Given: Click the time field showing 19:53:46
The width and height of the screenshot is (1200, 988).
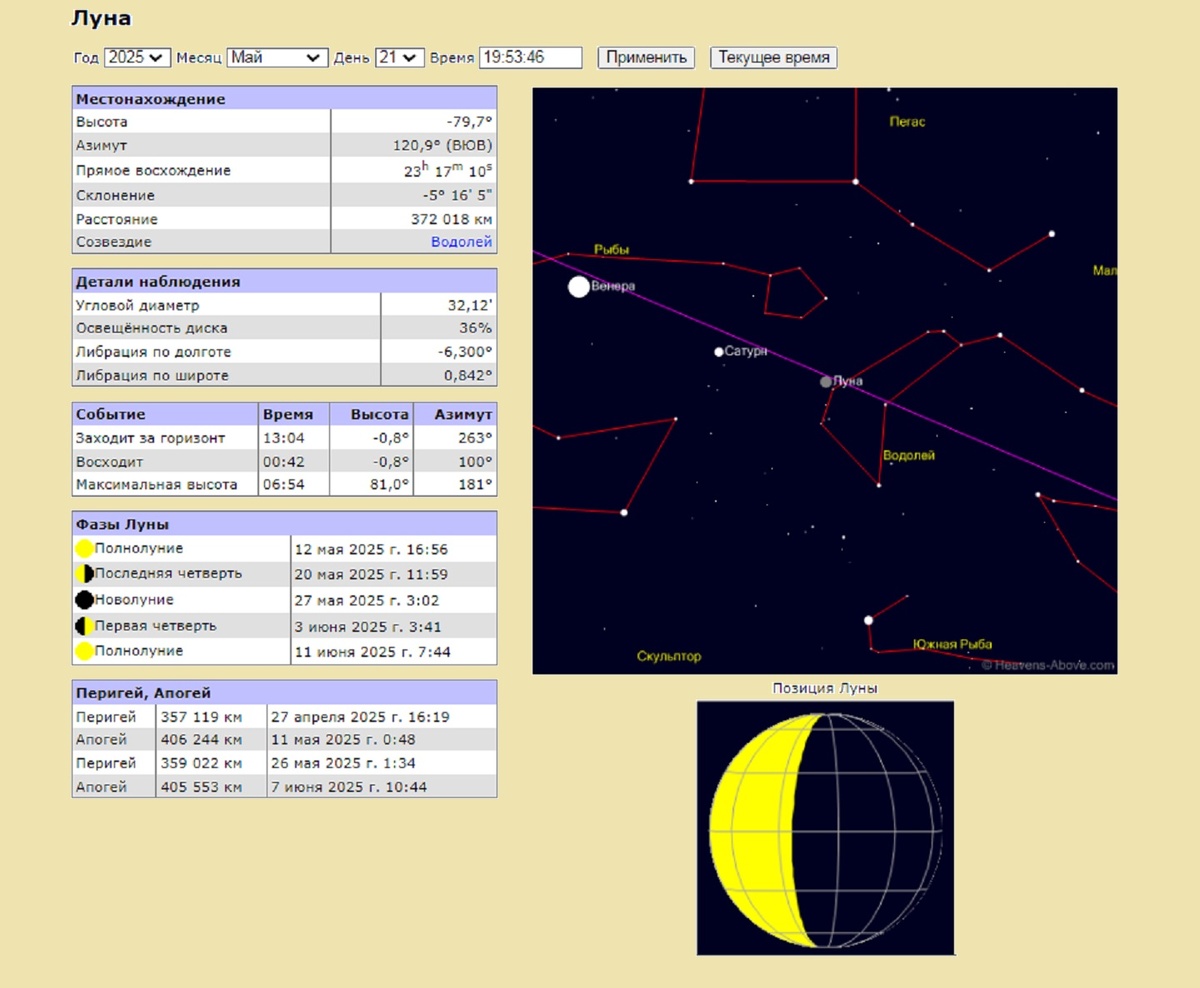Looking at the screenshot, I should pos(530,58).
